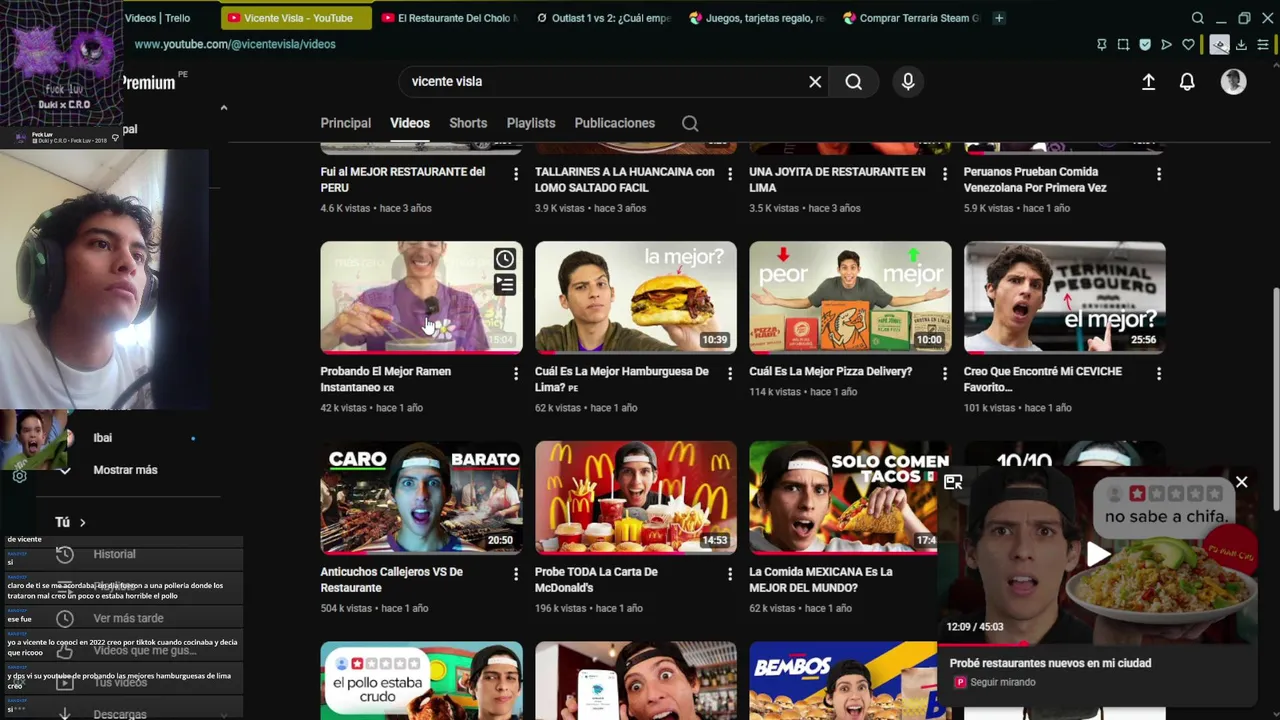Click the browser pin icon

[x=1101, y=44]
